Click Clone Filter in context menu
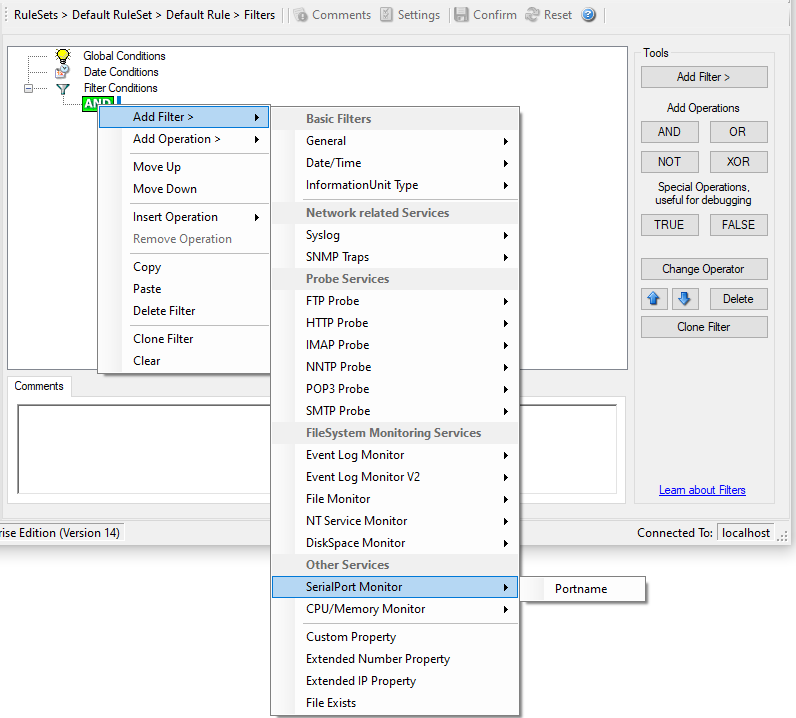The image size is (796, 718). [163, 339]
